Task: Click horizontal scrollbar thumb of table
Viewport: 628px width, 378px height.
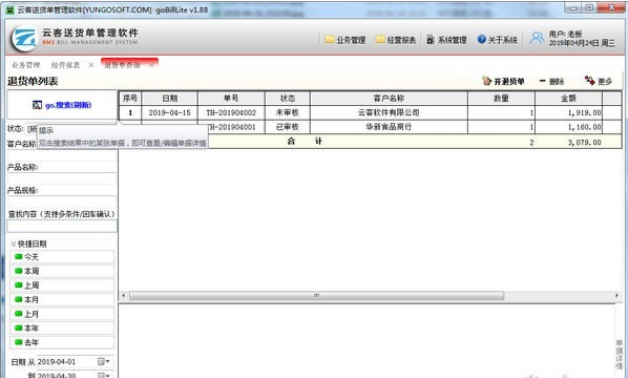Action: [x=316, y=296]
